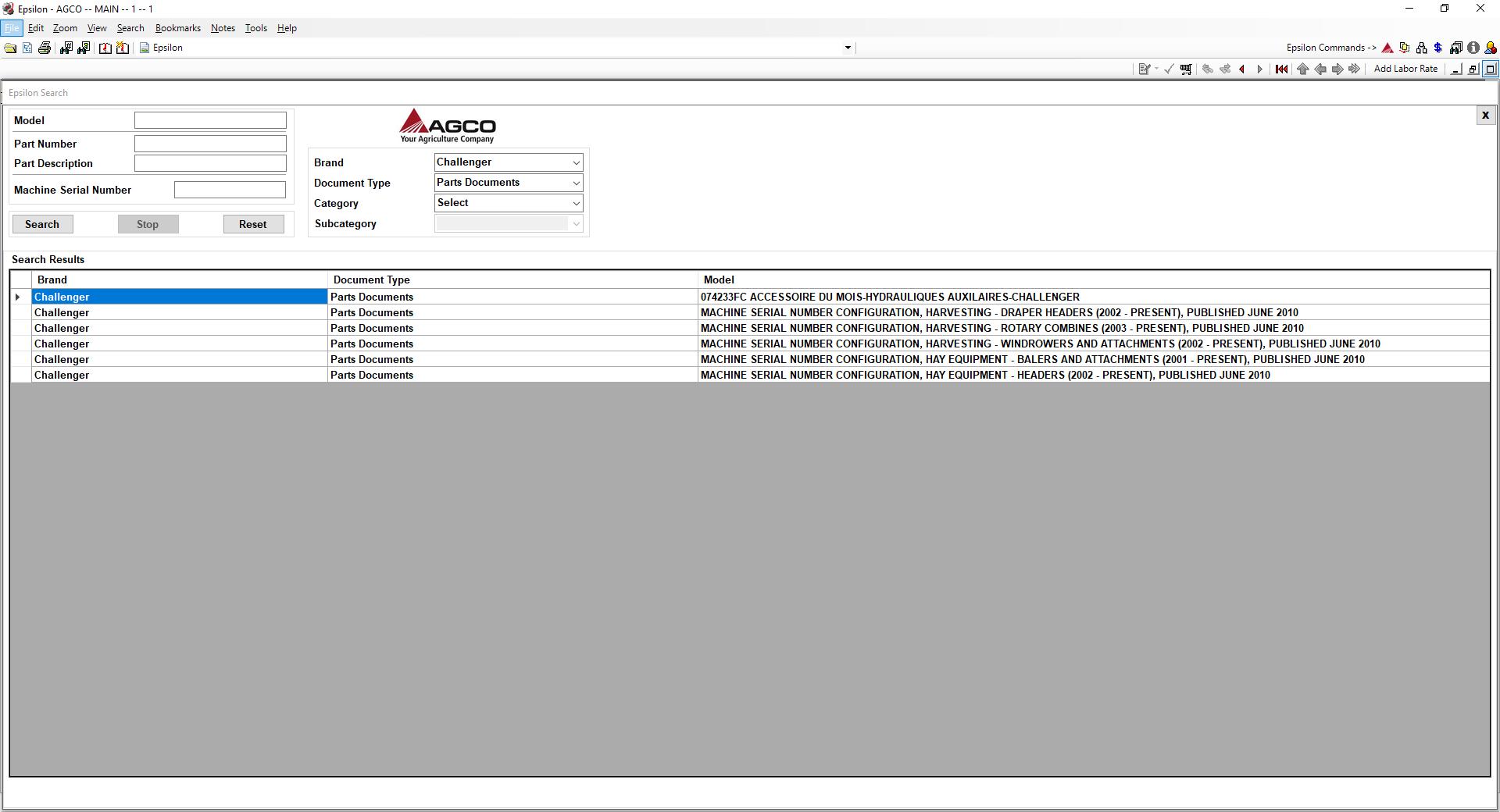
Task: Click the Part Description input field
Action: pos(210,163)
